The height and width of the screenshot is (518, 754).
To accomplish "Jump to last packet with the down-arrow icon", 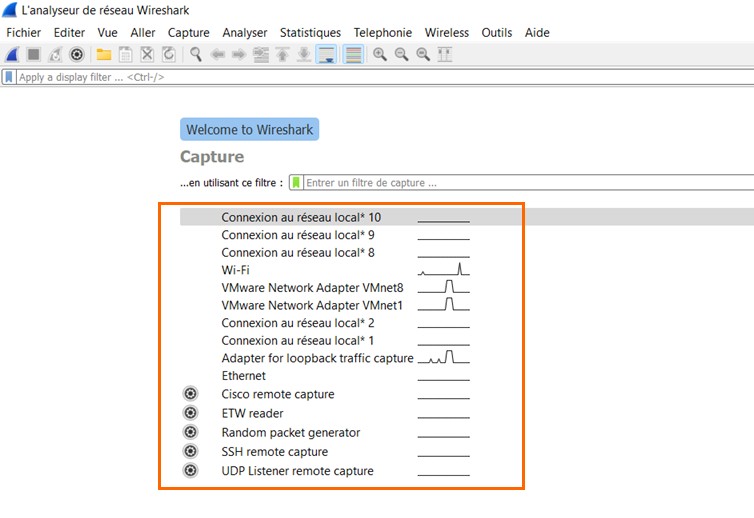I will click(304, 54).
